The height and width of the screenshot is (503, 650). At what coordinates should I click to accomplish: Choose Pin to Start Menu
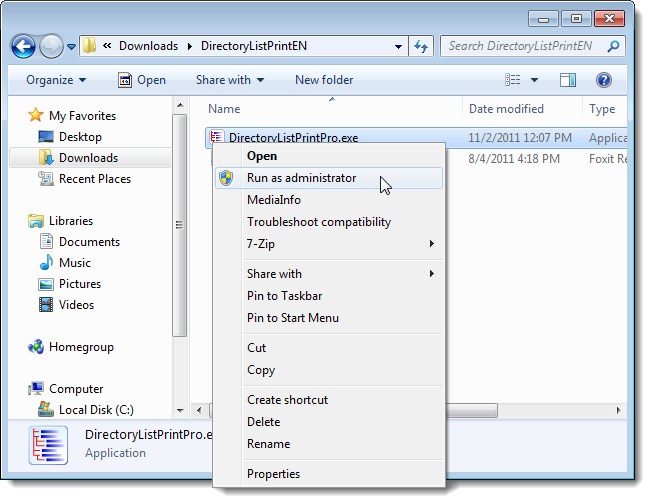point(329,318)
